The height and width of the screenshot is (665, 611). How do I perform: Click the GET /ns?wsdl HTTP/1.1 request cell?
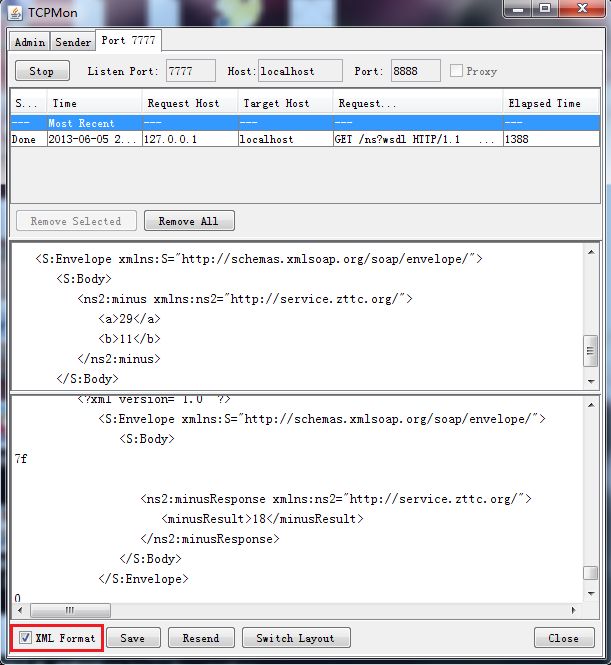pyautogui.click(x=418, y=139)
